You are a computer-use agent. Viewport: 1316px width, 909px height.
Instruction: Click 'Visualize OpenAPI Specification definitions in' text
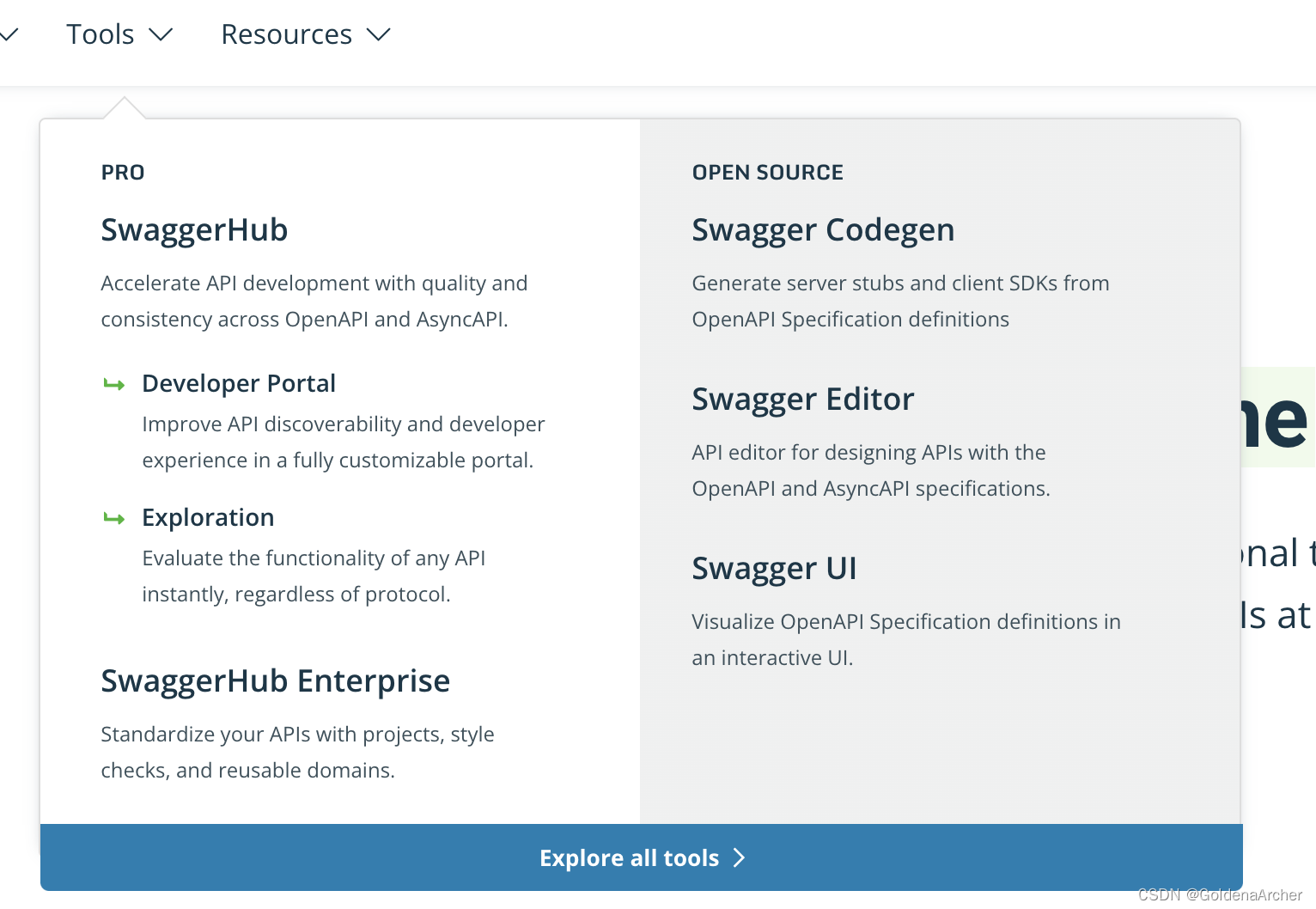(x=906, y=622)
